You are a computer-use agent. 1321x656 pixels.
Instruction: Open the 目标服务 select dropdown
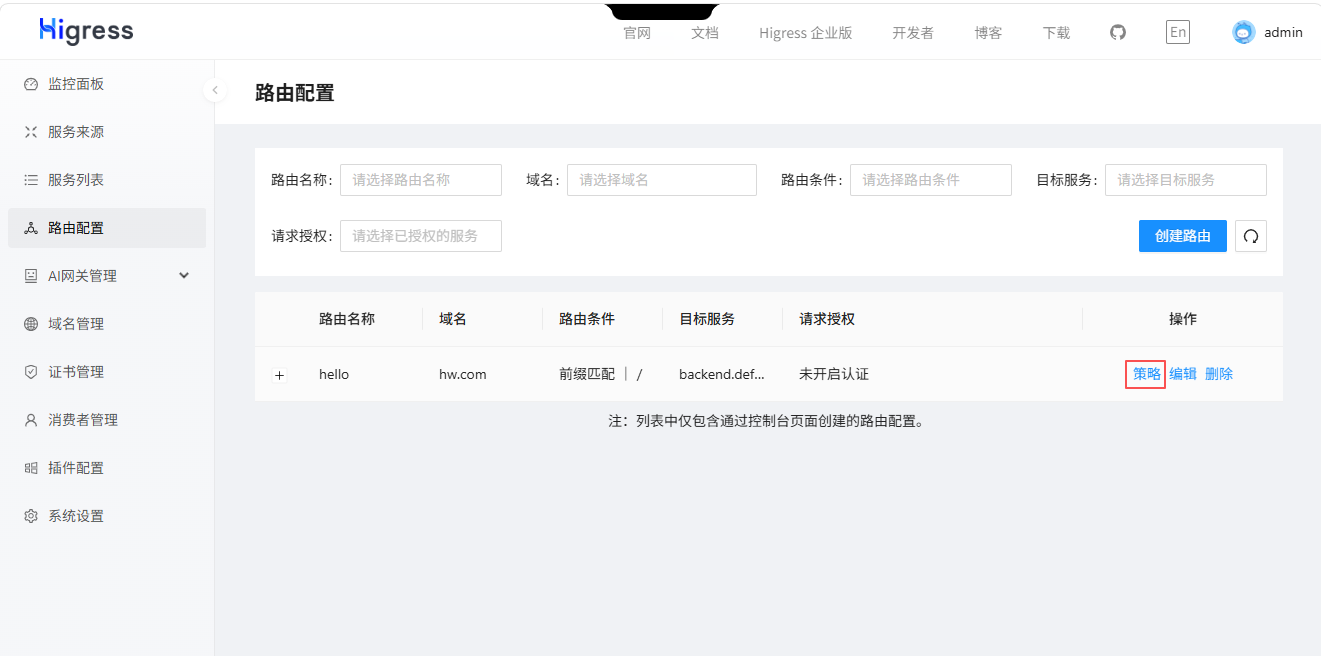tap(1186, 180)
